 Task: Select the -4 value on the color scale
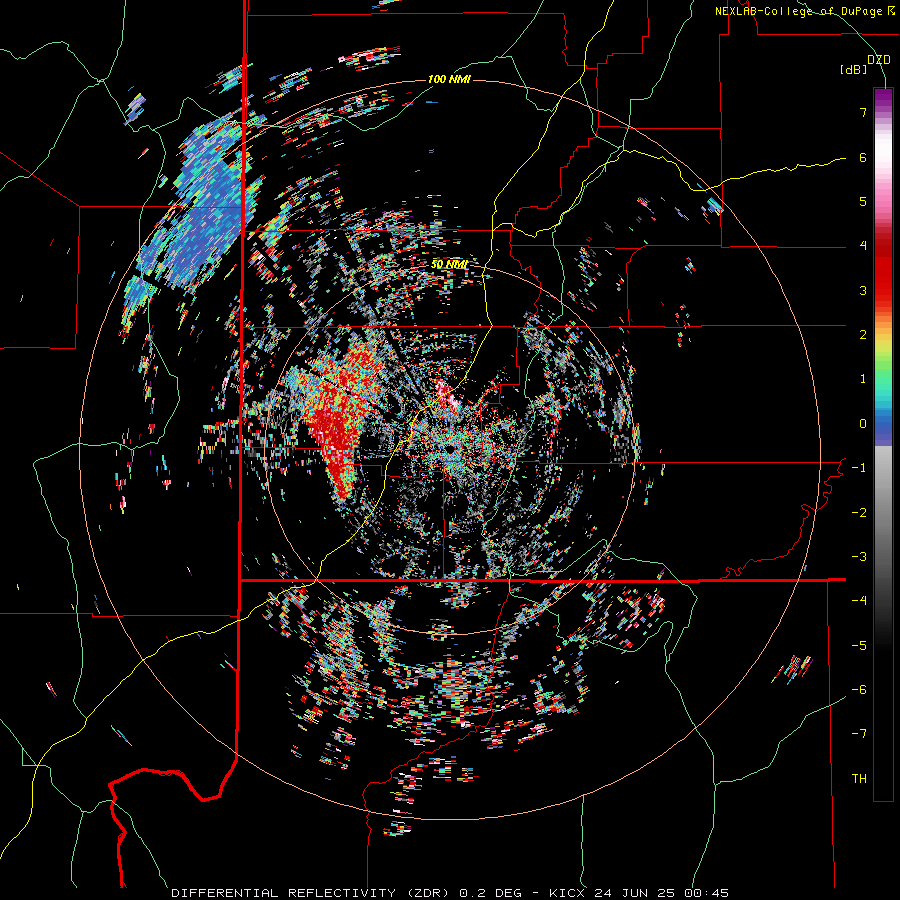859,601
